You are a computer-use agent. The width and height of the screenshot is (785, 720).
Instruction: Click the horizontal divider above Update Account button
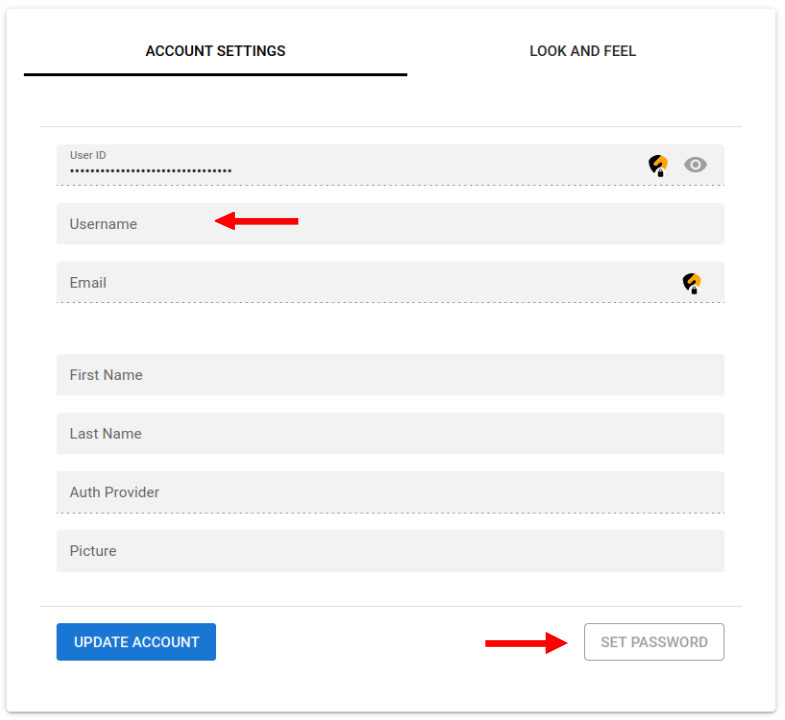(390, 606)
